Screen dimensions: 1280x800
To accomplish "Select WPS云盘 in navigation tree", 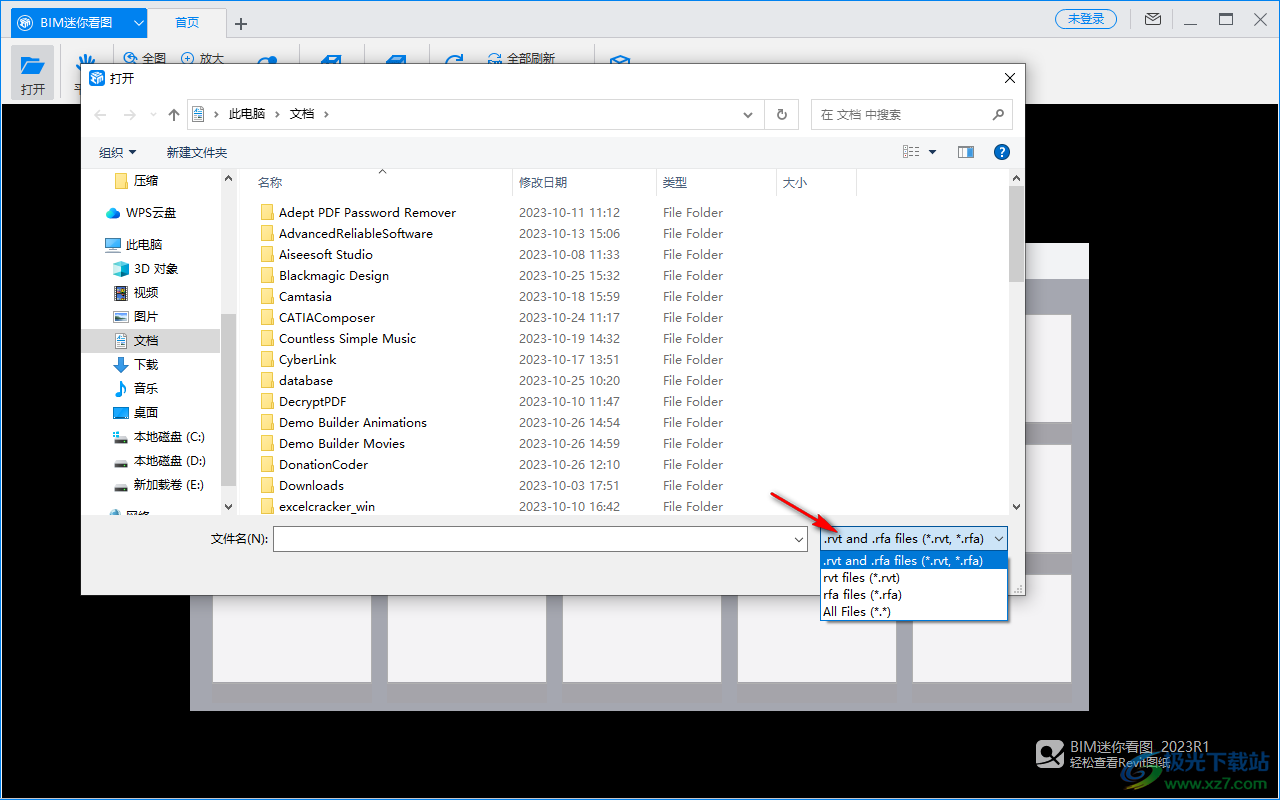I will [150, 213].
